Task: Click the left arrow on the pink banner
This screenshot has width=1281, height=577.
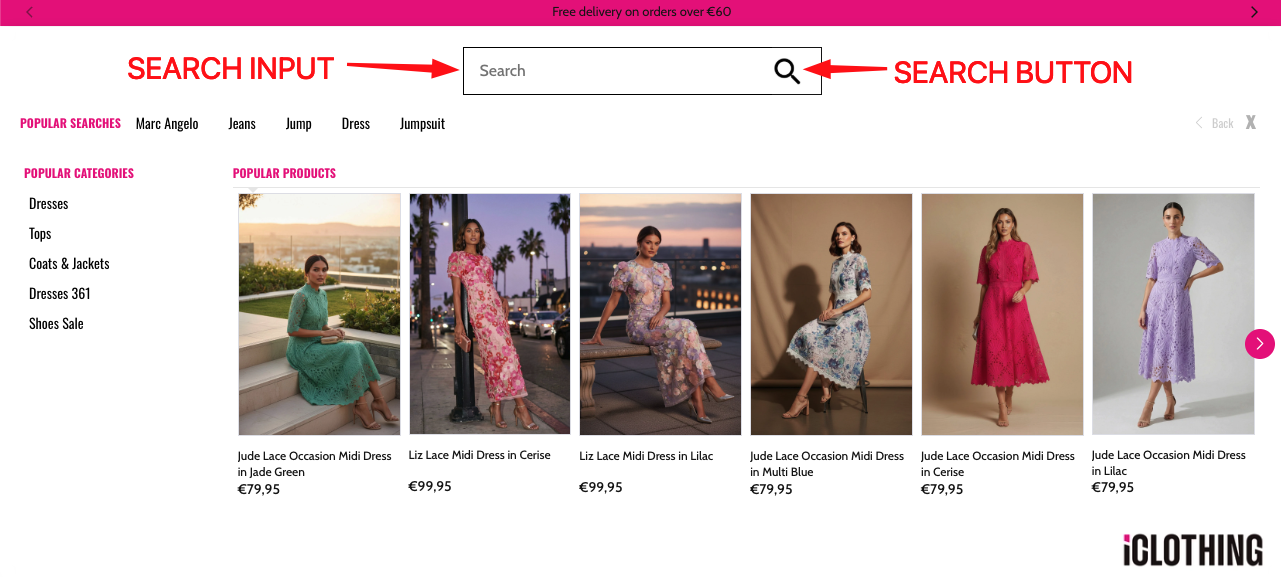Action: click(x=27, y=11)
